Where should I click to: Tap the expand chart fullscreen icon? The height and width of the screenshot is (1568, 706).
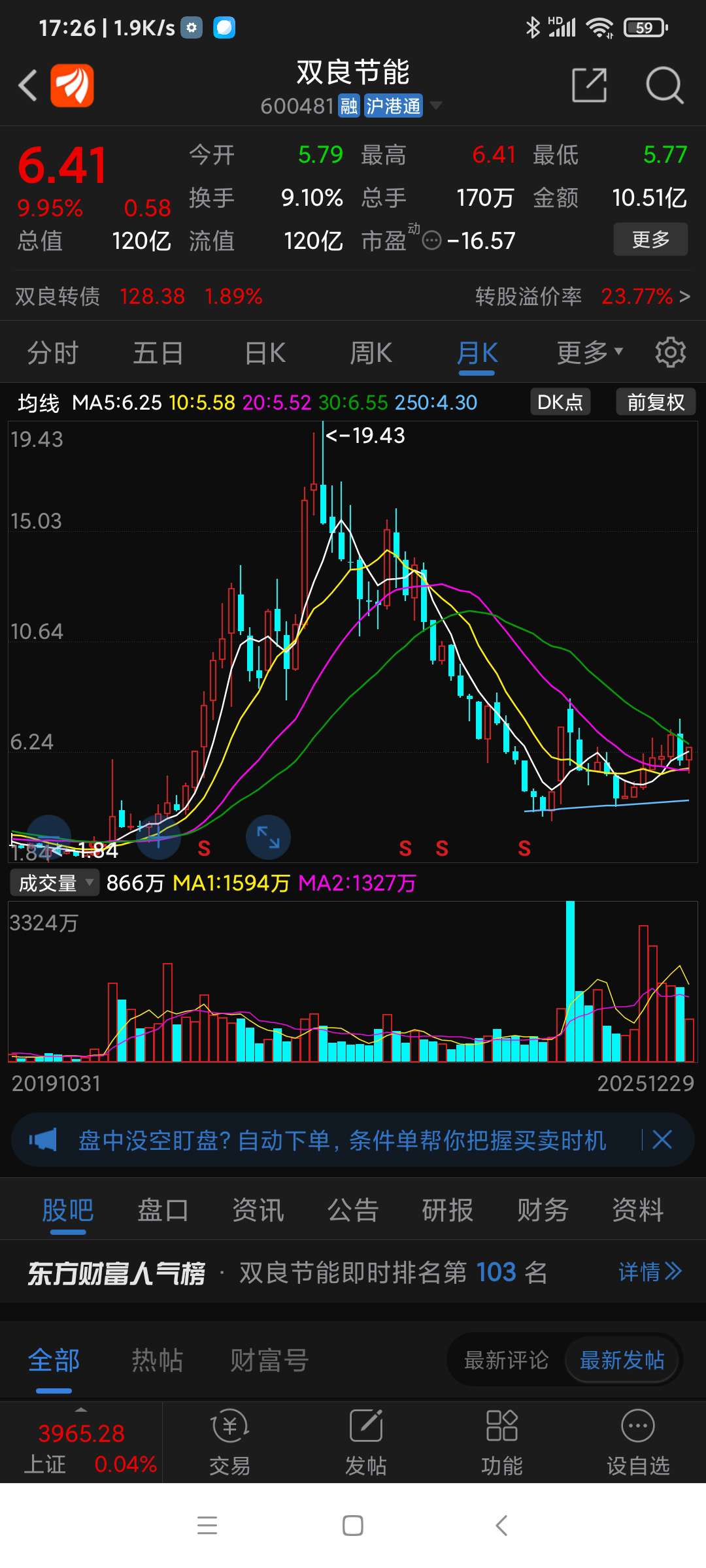click(x=268, y=837)
